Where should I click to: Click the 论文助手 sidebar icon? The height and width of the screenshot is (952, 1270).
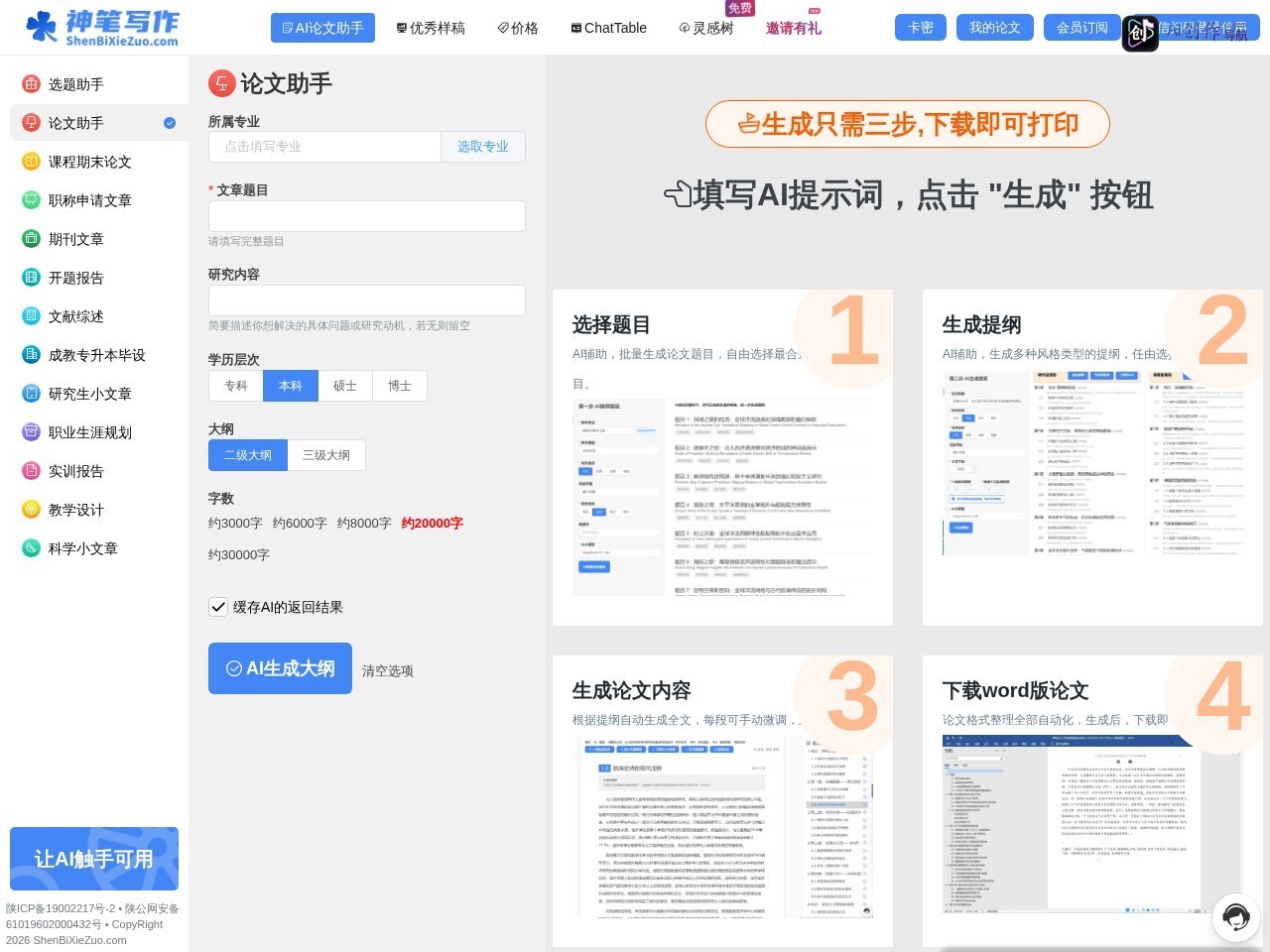(x=31, y=123)
